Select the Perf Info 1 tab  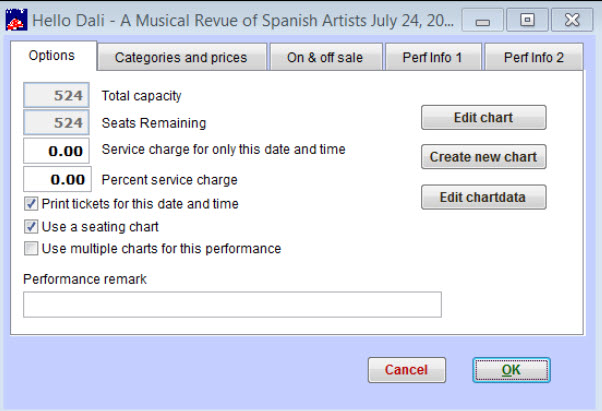point(432,58)
